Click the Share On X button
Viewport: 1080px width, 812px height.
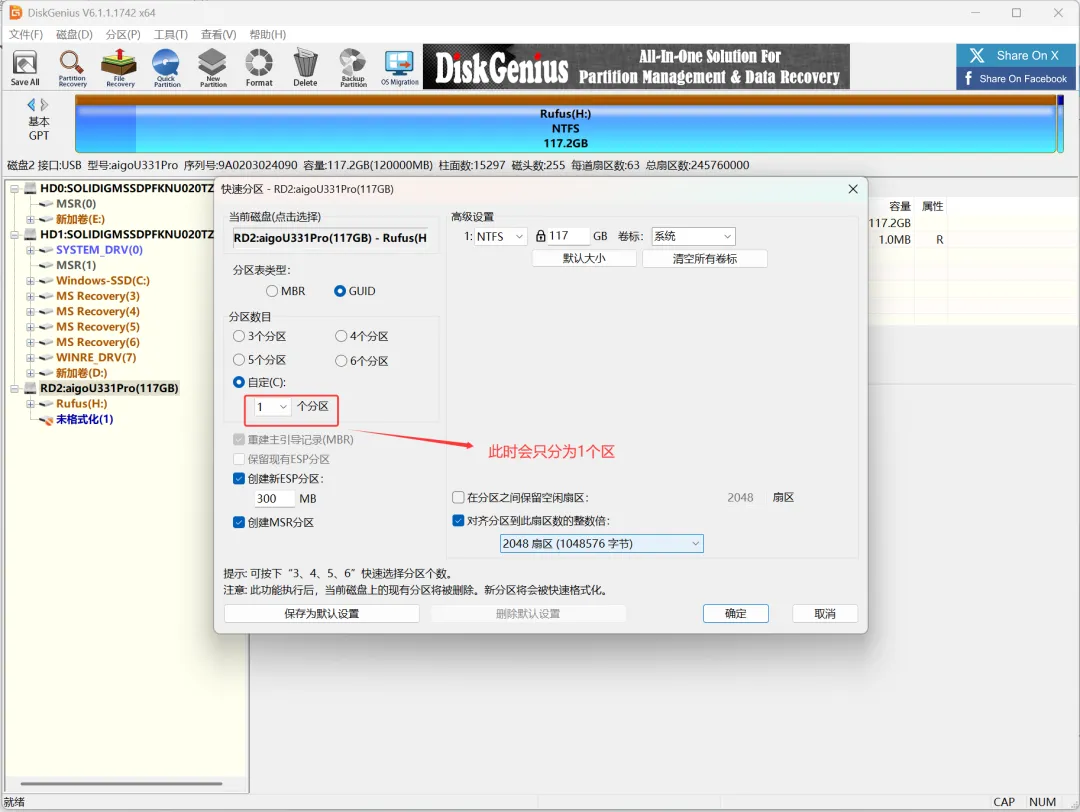point(1015,56)
